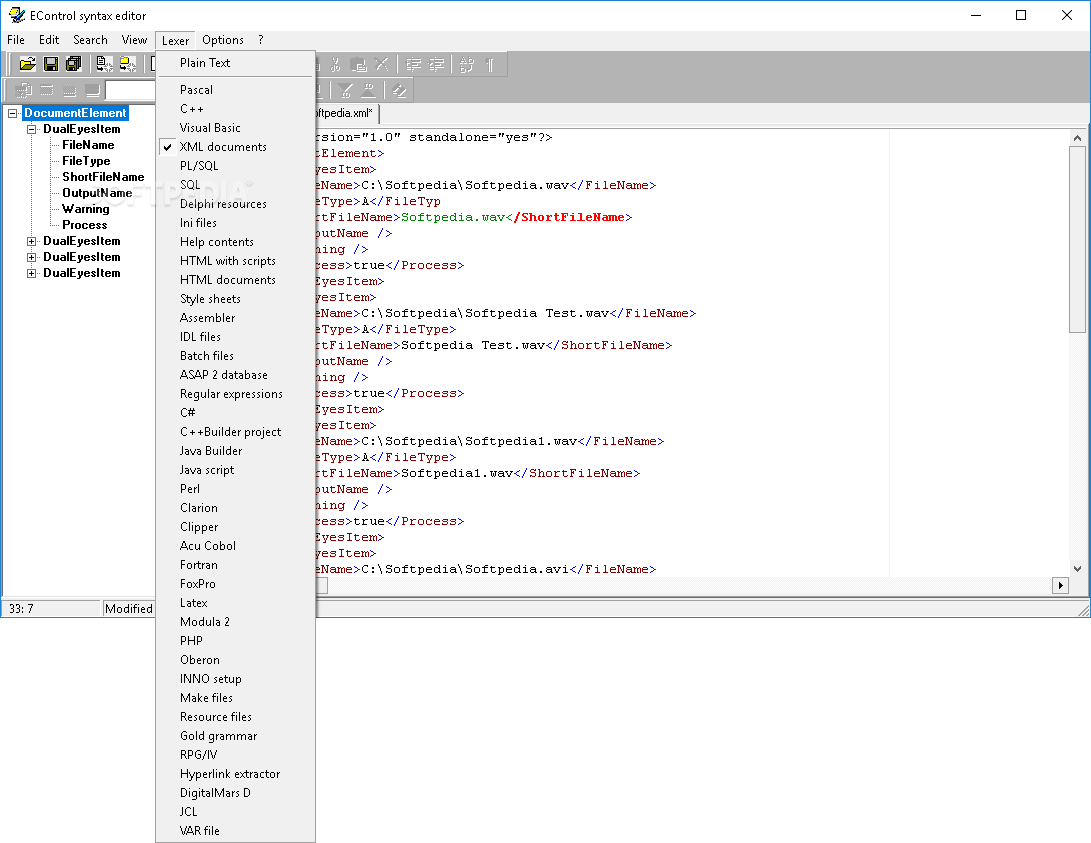Select the Warning tree node

(86, 209)
